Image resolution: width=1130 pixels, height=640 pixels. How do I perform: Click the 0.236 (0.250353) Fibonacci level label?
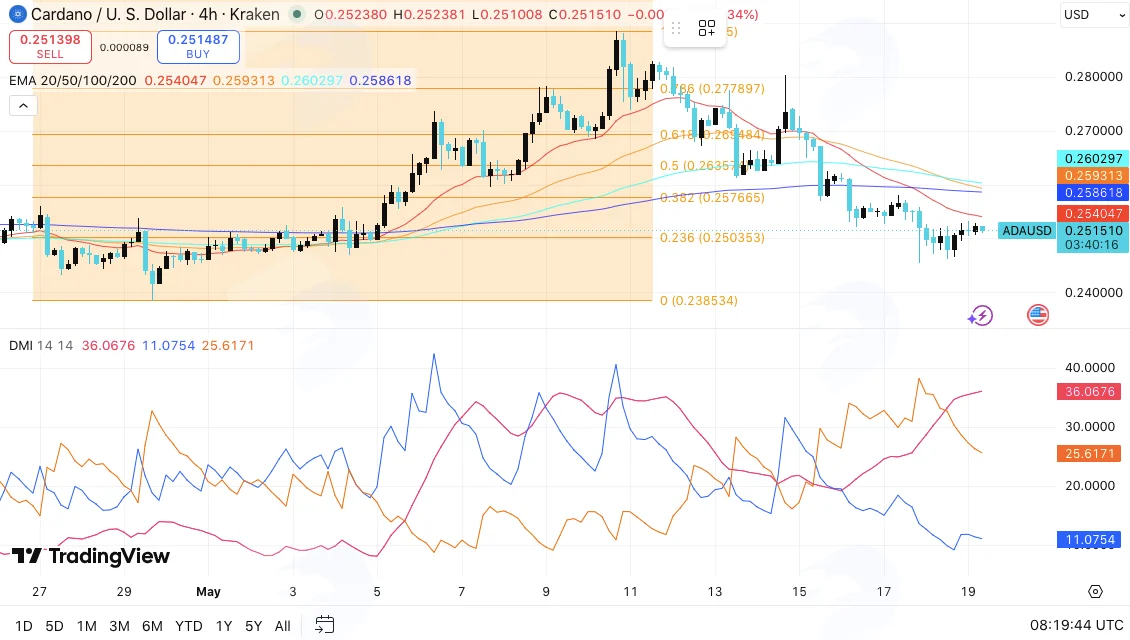tap(712, 237)
